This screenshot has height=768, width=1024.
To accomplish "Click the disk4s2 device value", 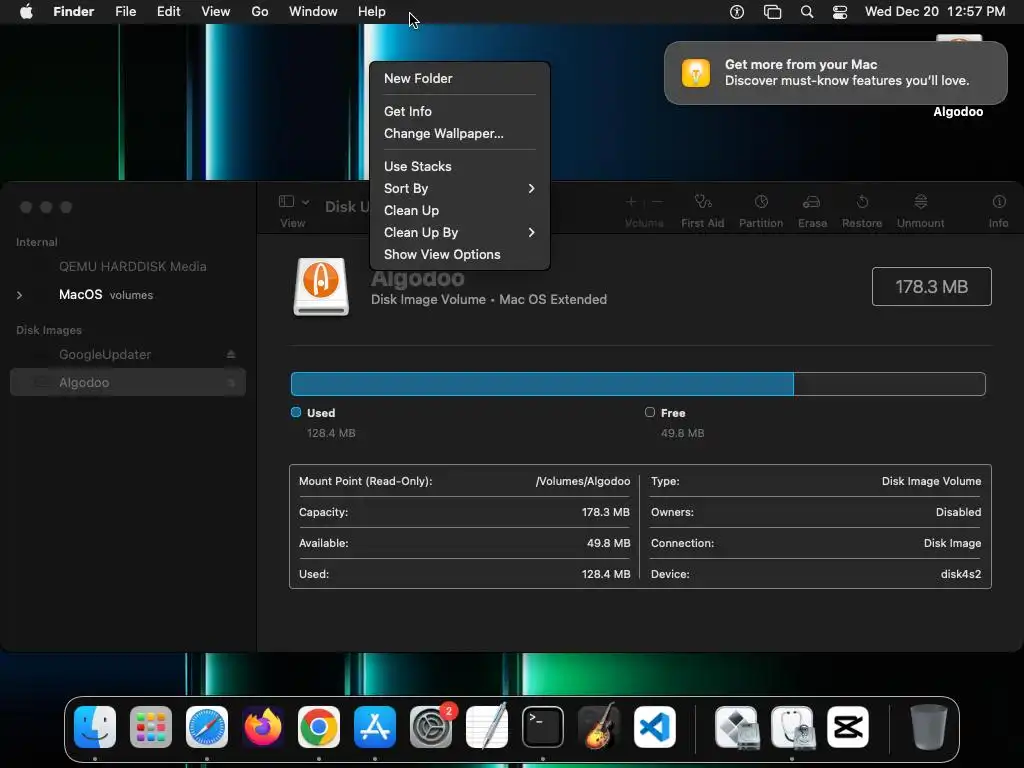I will (x=961, y=574).
